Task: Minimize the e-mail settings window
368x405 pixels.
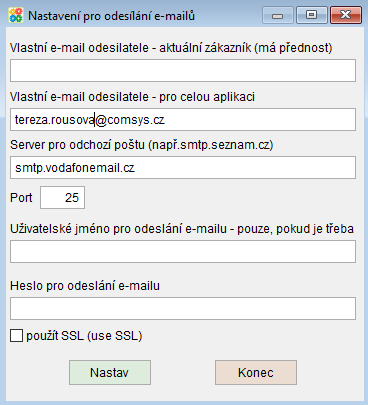Action: click(278, 15)
